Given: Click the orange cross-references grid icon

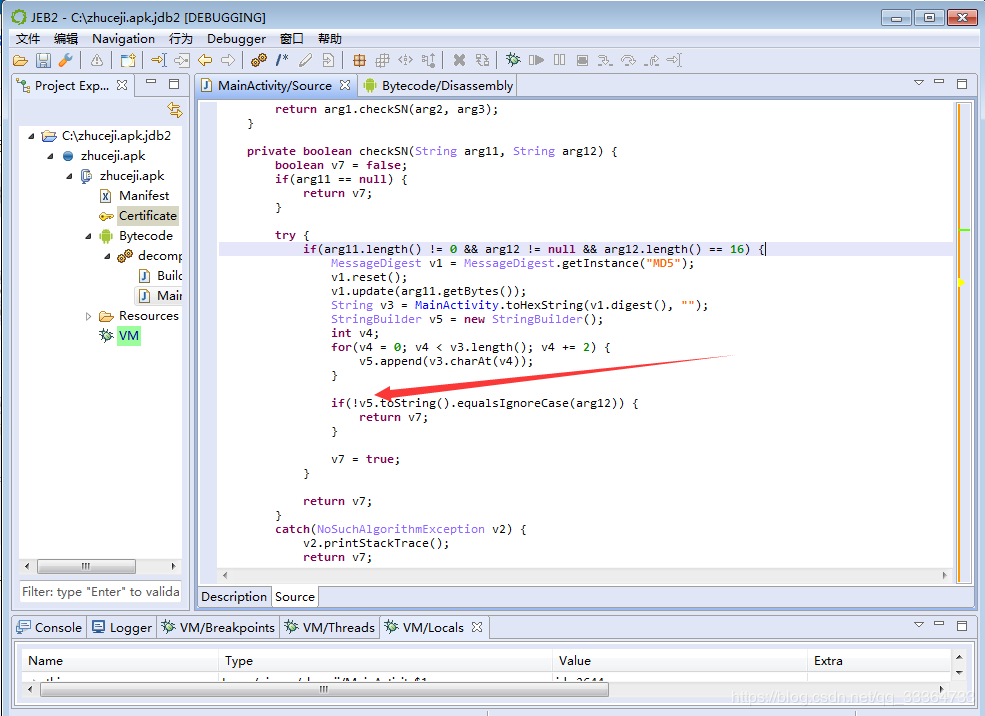Looking at the screenshot, I should coord(359,60).
